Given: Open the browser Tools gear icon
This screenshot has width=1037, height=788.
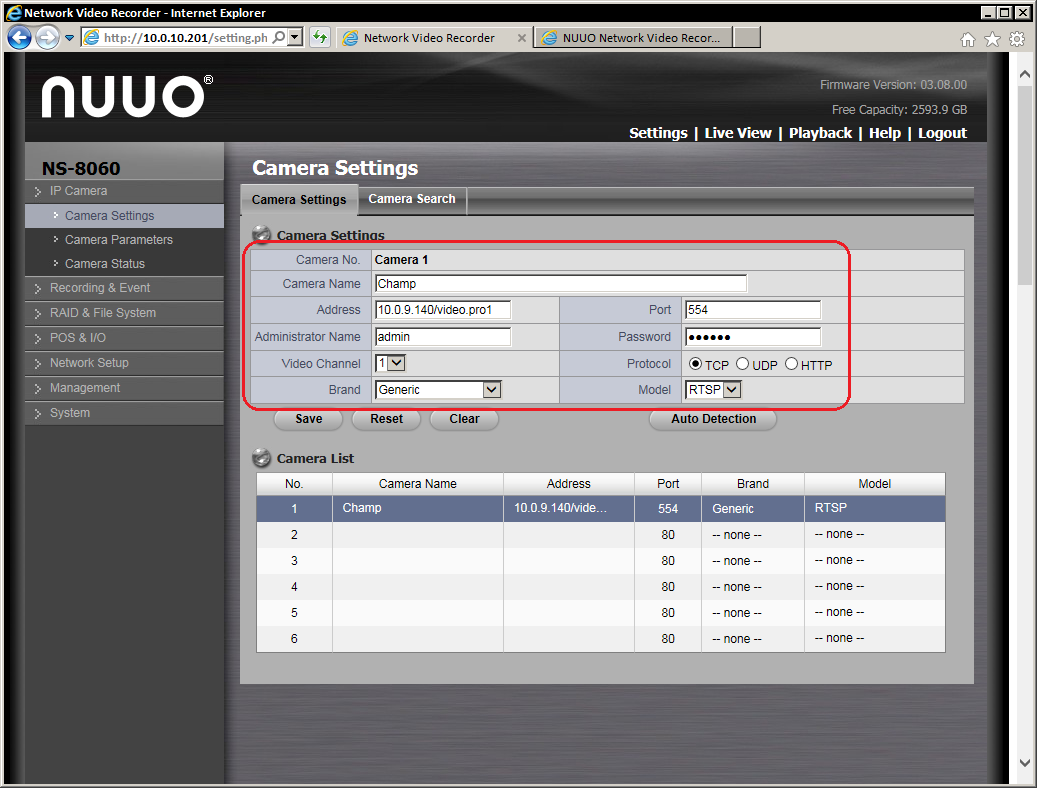Looking at the screenshot, I should pyautogui.click(x=1017, y=39).
